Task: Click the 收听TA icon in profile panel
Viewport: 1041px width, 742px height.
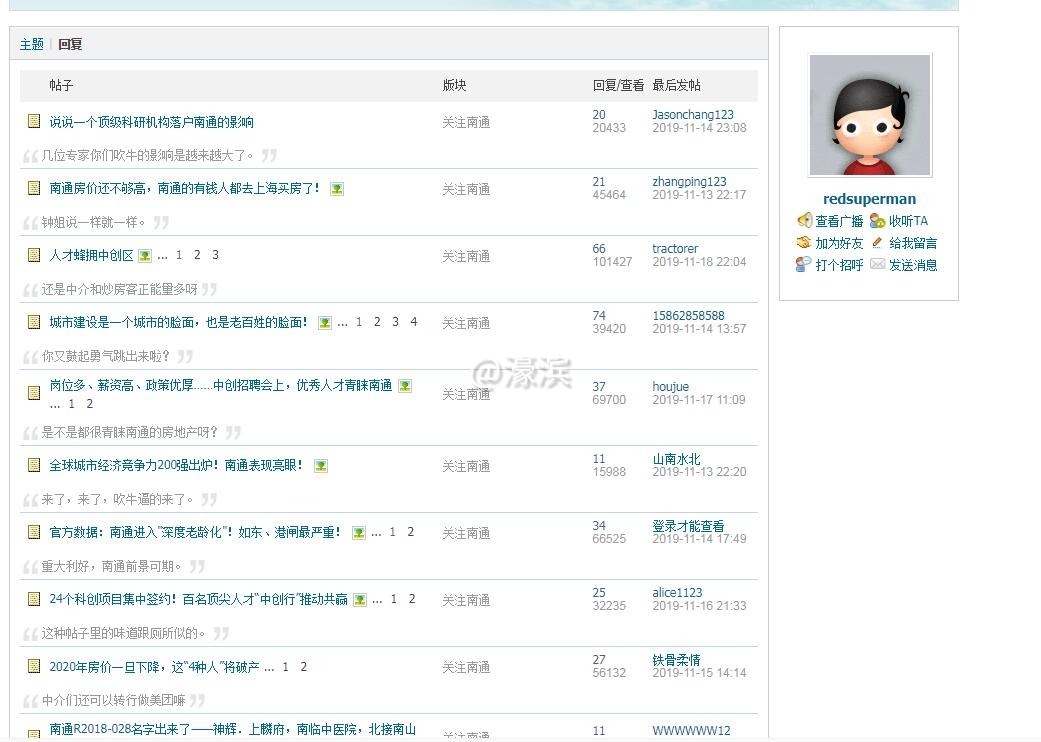Action: click(877, 221)
